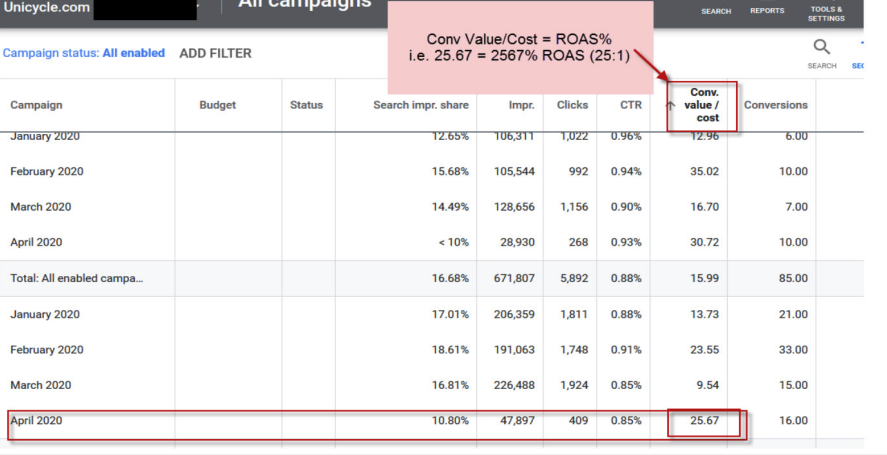
Task: Sort by the Clicks column header
Action: point(572,105)
